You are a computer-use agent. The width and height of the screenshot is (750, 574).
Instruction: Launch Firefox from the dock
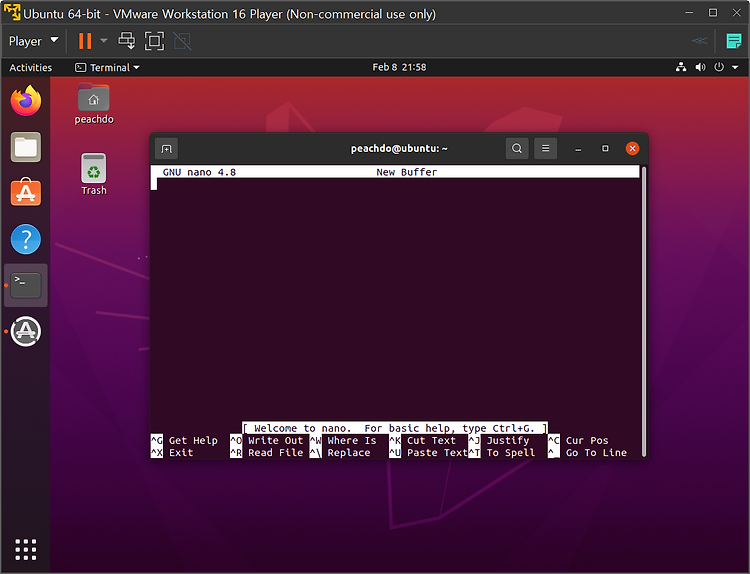(26, 100)
